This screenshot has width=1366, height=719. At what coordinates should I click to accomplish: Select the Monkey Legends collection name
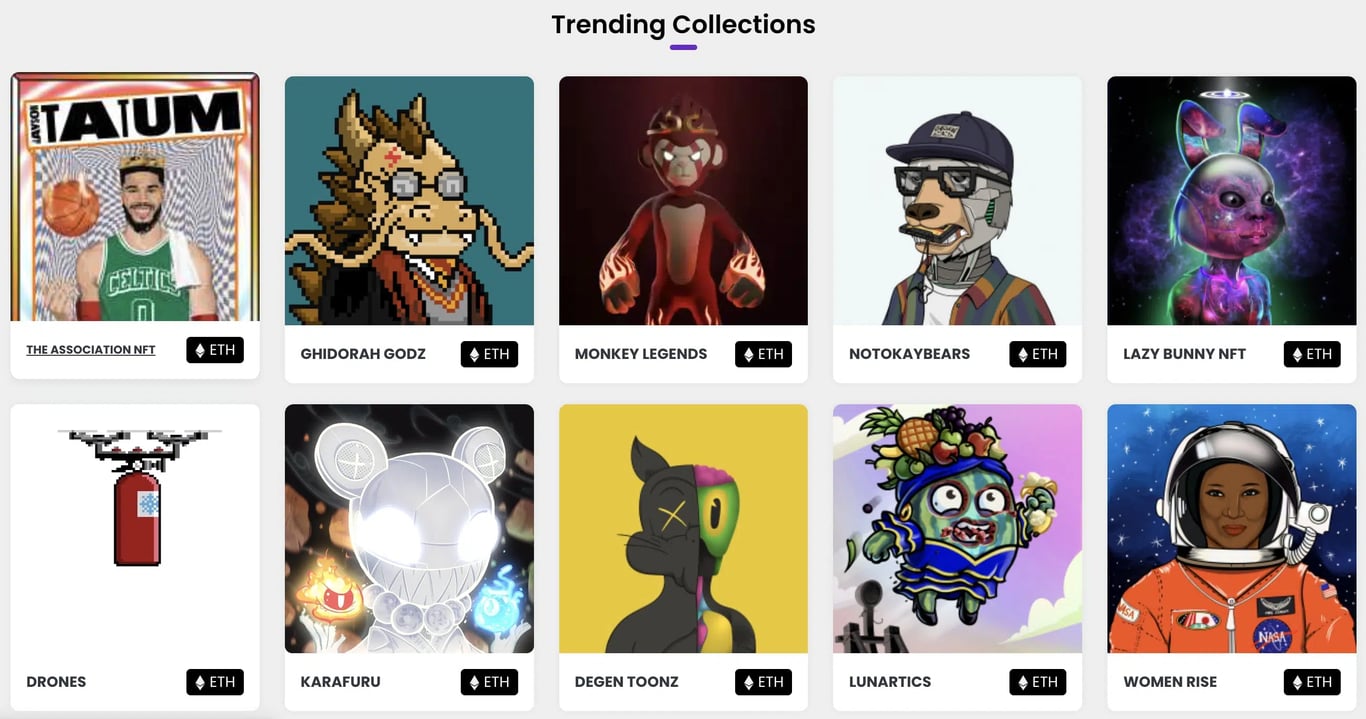[641, 354]
